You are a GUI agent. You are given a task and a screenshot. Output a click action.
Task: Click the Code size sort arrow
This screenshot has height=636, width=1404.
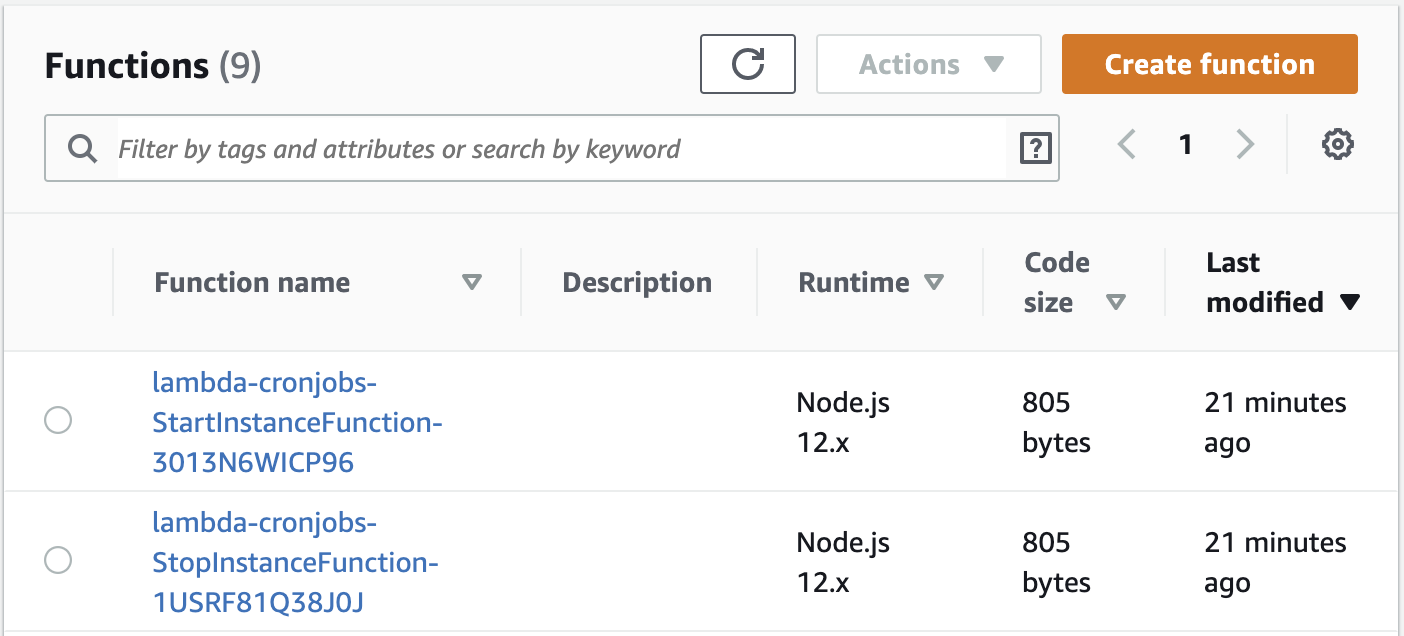click(x=1116, y=303)
